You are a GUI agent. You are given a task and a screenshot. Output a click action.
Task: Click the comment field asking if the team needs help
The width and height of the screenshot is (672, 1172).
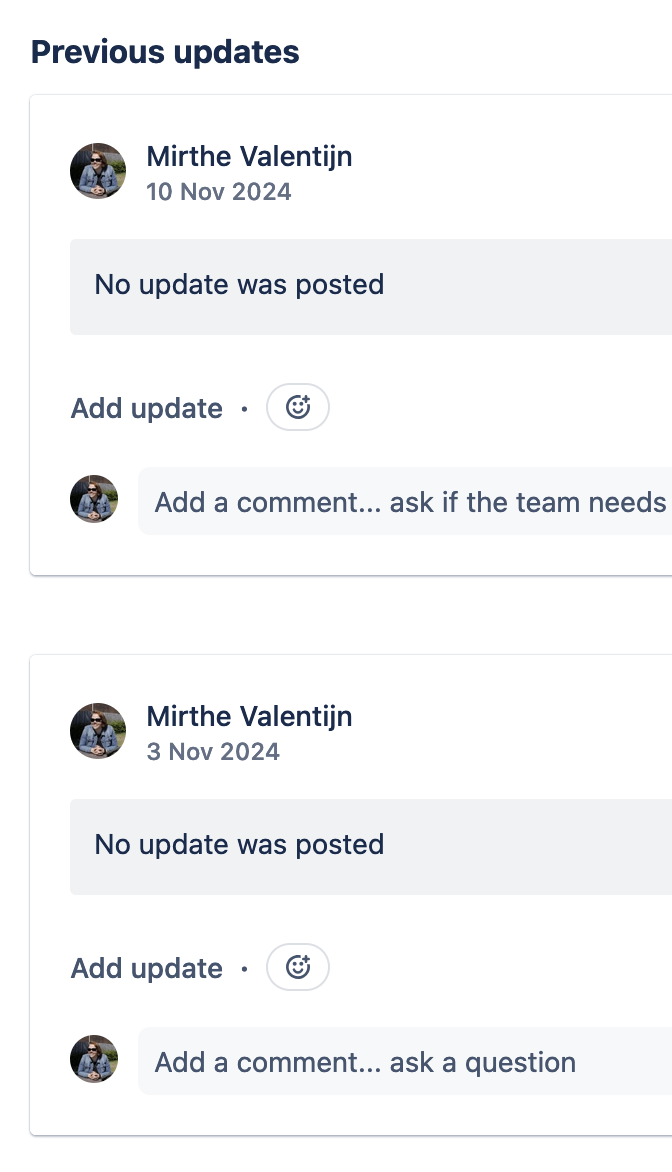400,502
